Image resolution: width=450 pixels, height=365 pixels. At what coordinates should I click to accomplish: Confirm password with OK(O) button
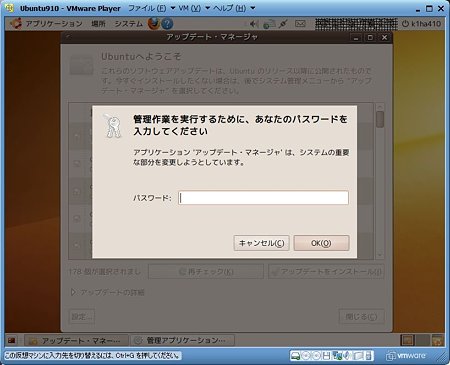coord(321,243)
